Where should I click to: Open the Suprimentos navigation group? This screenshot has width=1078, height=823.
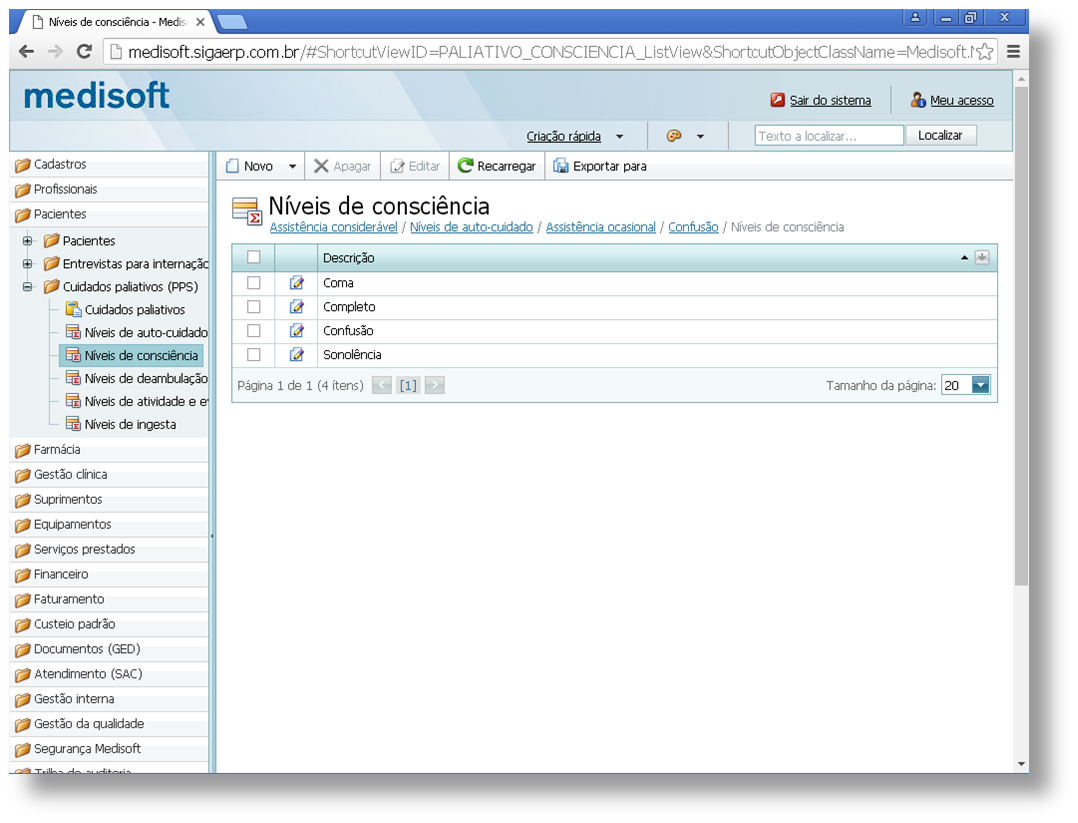click(x=109, y=499)
